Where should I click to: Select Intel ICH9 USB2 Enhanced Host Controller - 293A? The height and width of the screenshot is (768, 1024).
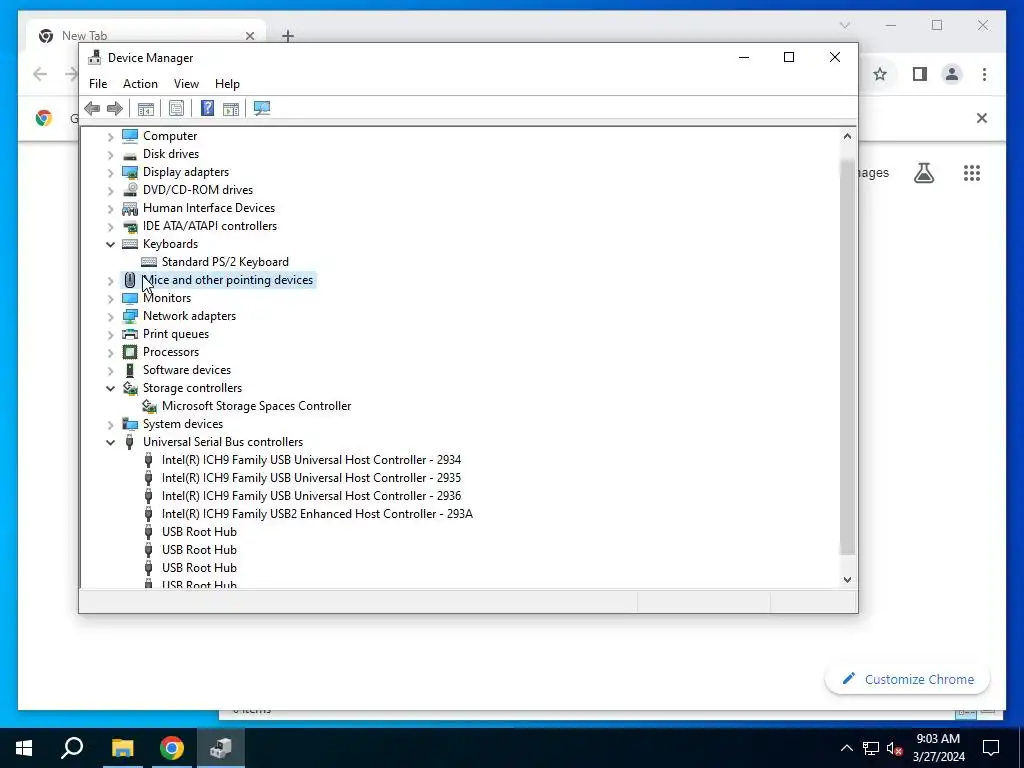[x=317, y=514]
